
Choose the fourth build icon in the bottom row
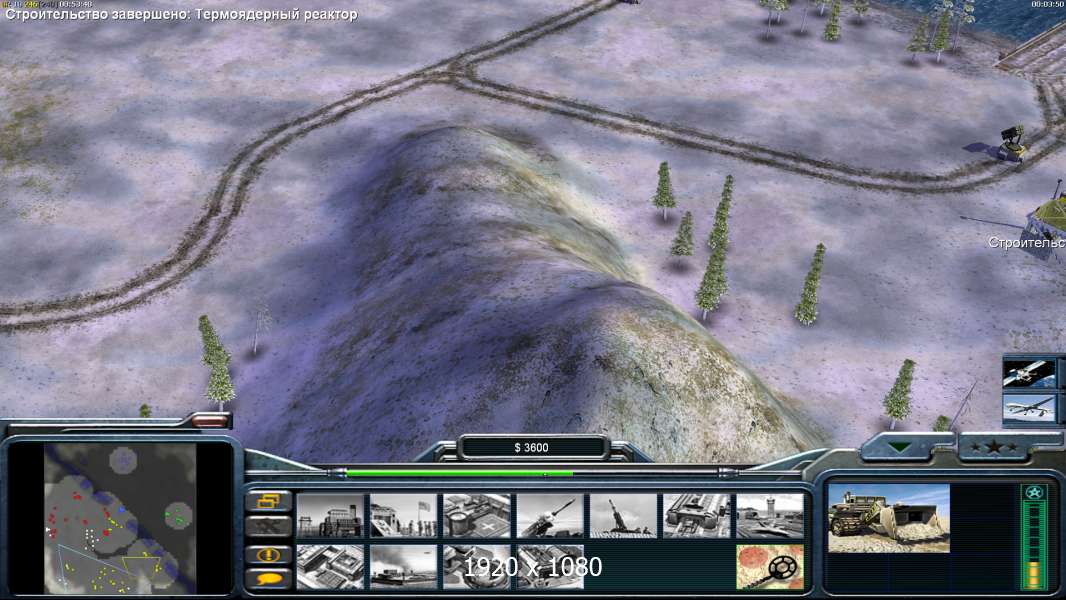(550, 566)
